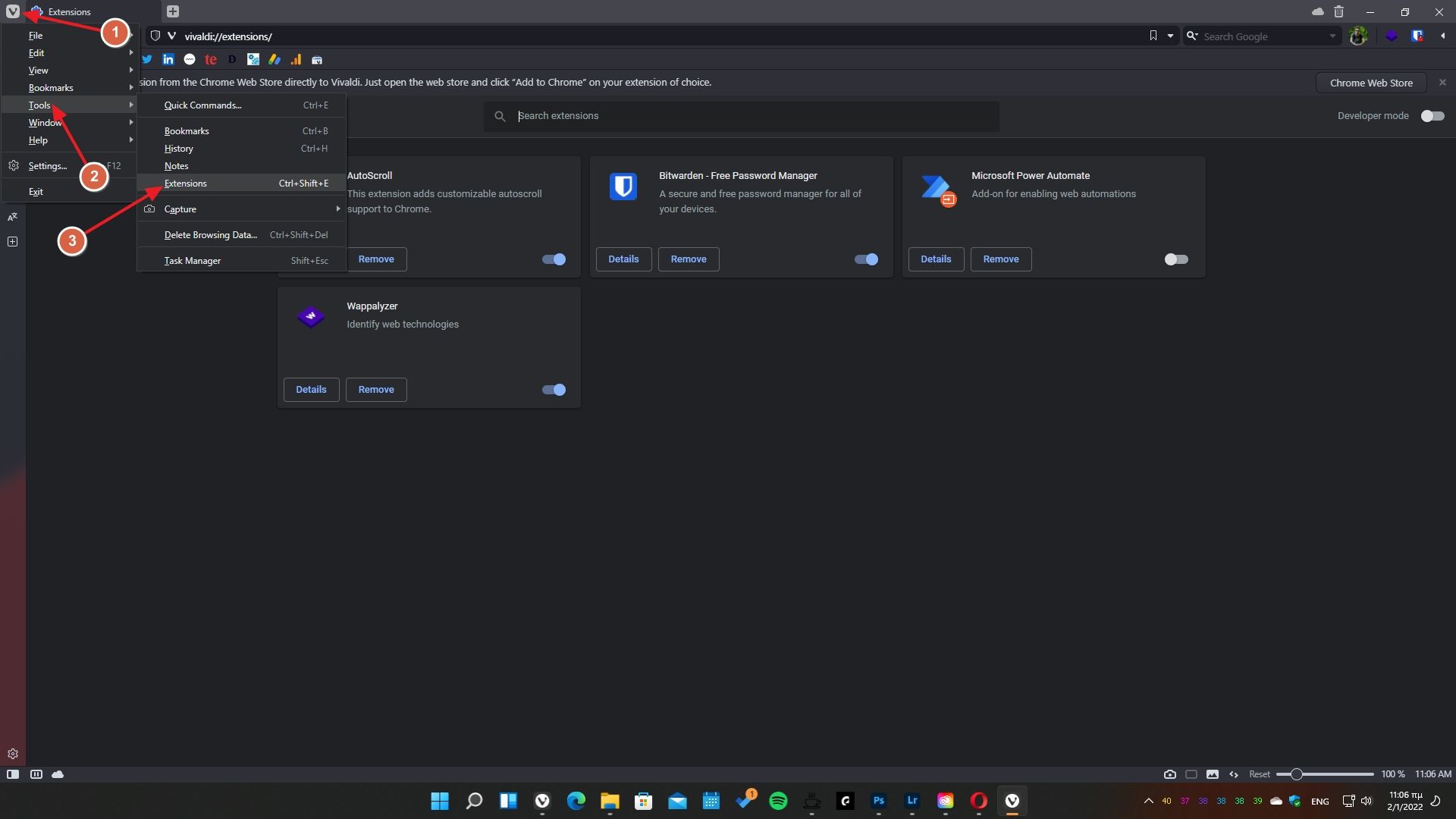
Task: Click the Wappalyzer extension toolbar icon
Action: 1391,36
